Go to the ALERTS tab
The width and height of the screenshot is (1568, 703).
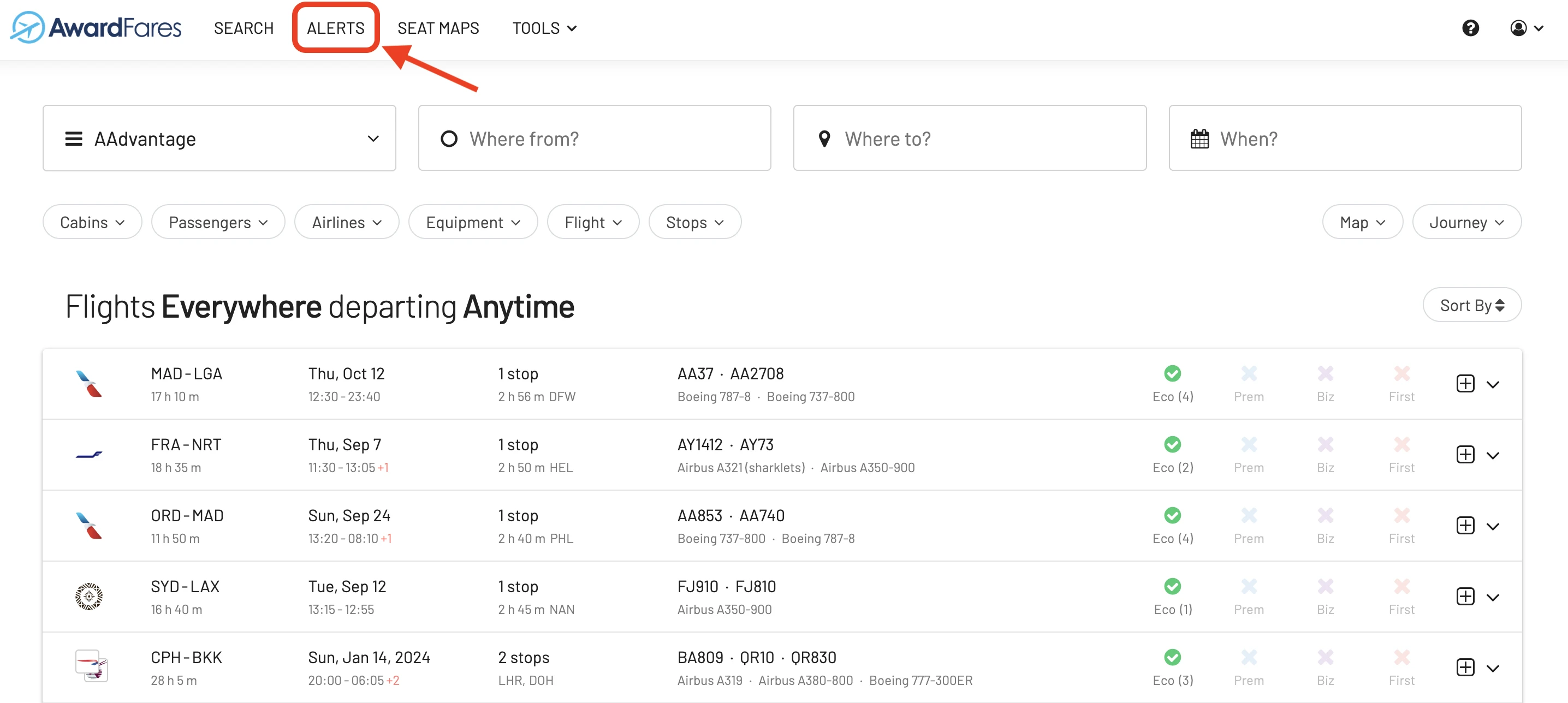335,28
